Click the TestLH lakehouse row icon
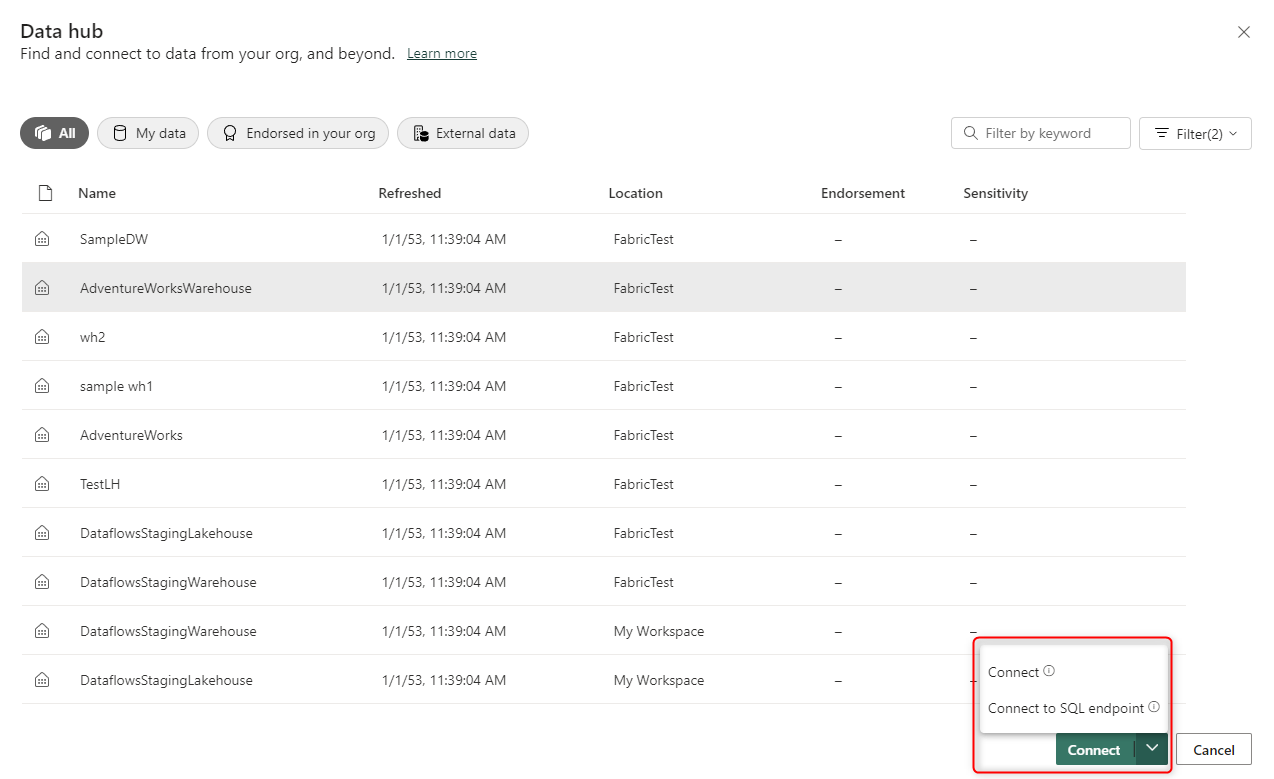Viewport: 1274px width, 779px height. pos(42,484)
